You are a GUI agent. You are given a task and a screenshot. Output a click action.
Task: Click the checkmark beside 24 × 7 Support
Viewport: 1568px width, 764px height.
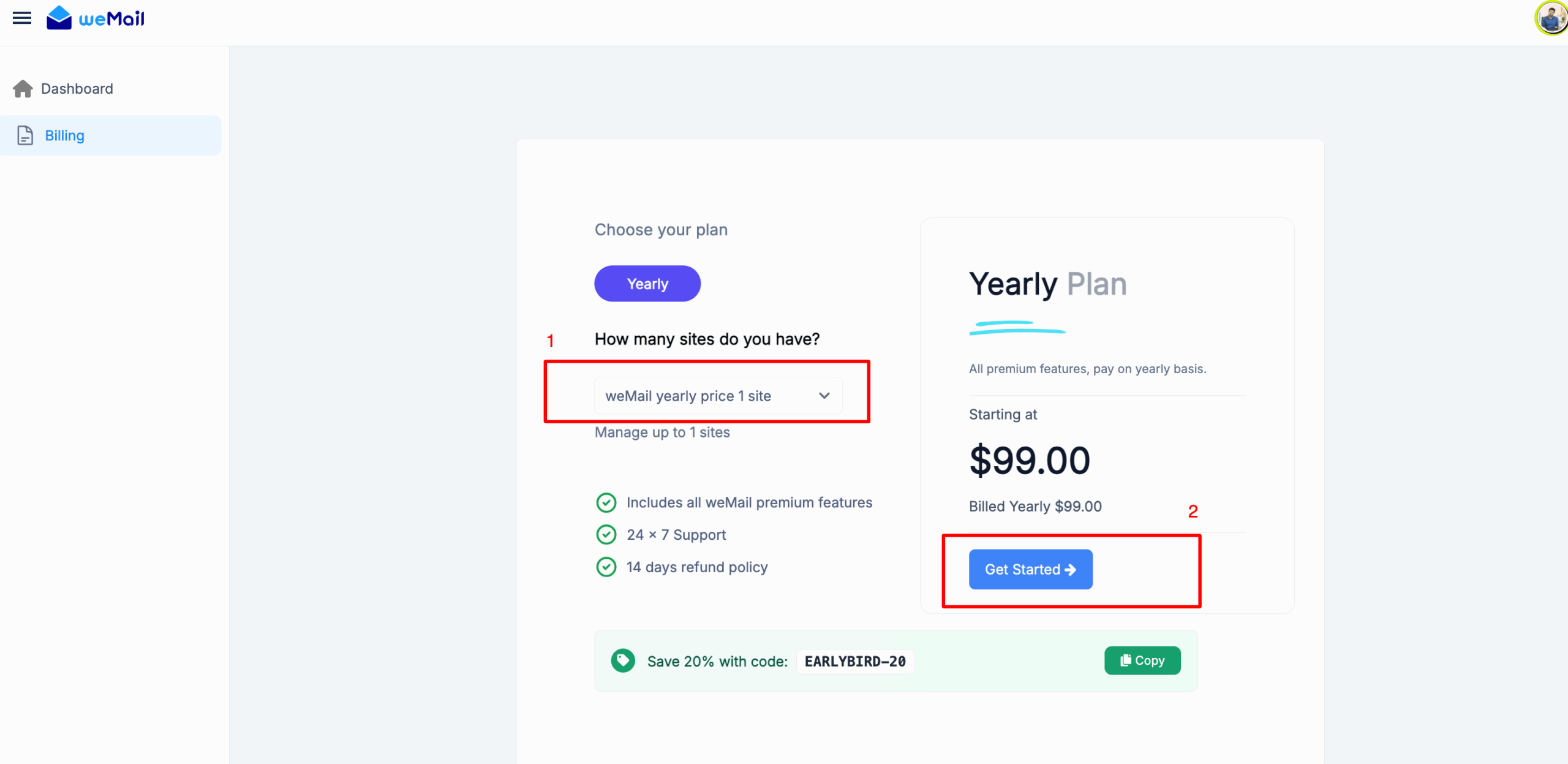point(606,535)
